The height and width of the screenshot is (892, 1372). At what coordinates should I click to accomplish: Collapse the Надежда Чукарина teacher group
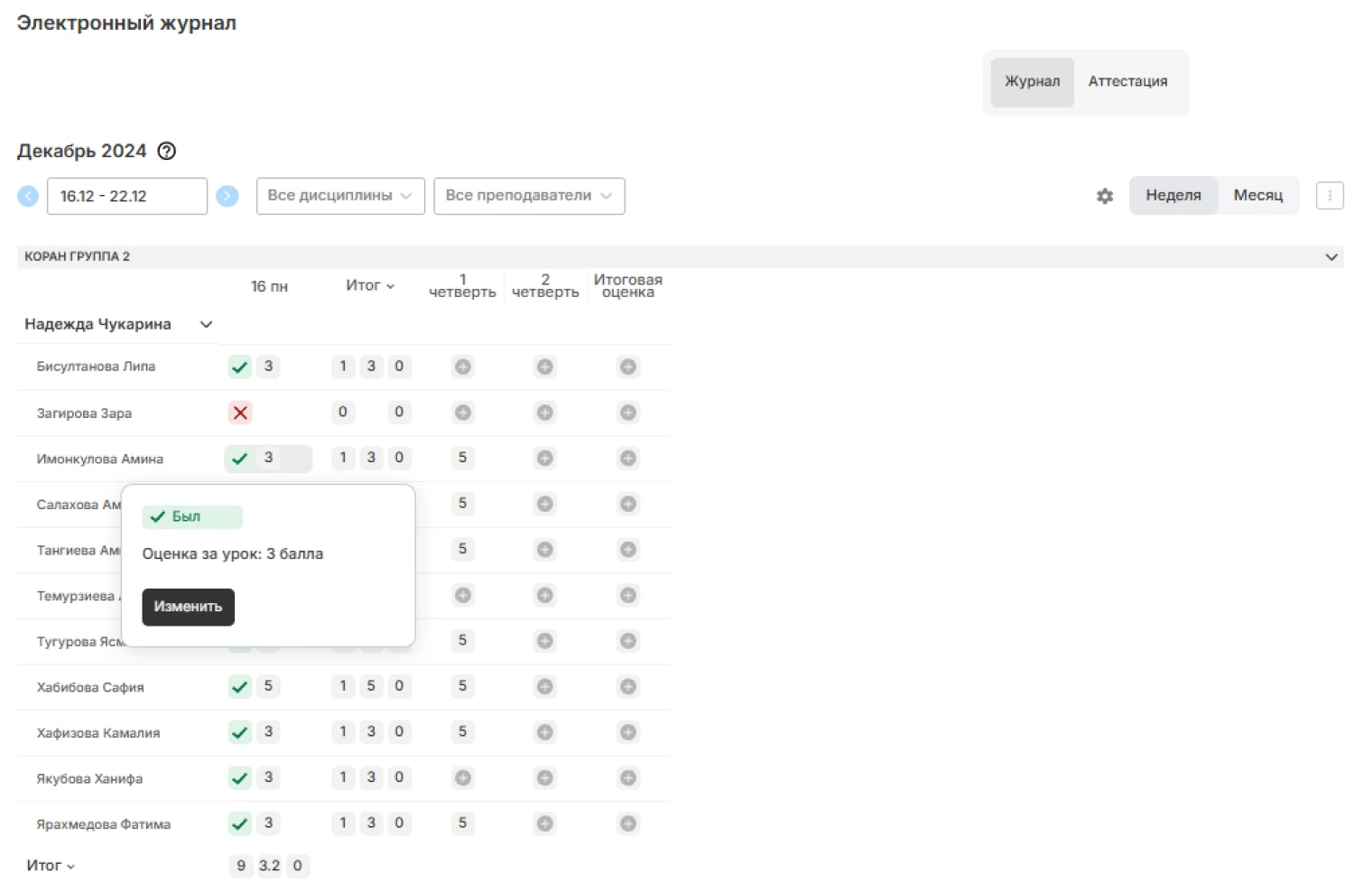coord(206,324)
